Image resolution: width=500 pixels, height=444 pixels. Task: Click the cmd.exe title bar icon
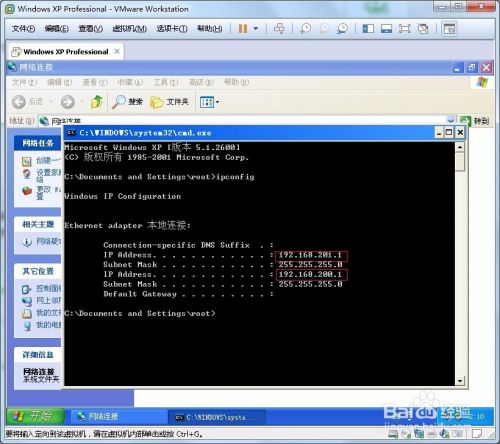(x=70, y=133)
